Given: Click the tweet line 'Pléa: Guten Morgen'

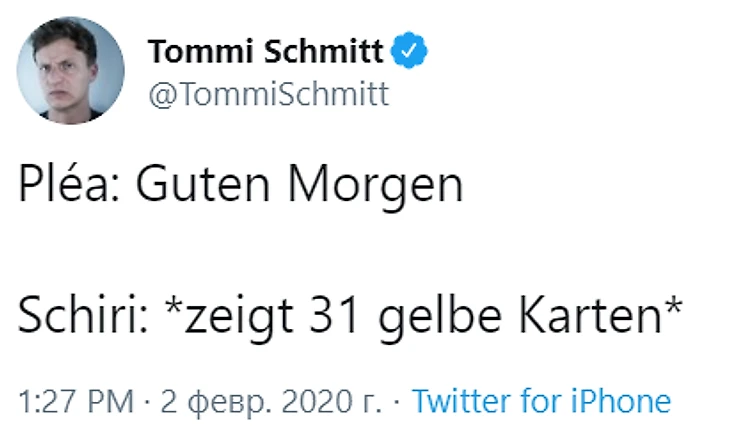Looking at the screenshot, I should 240,187.
